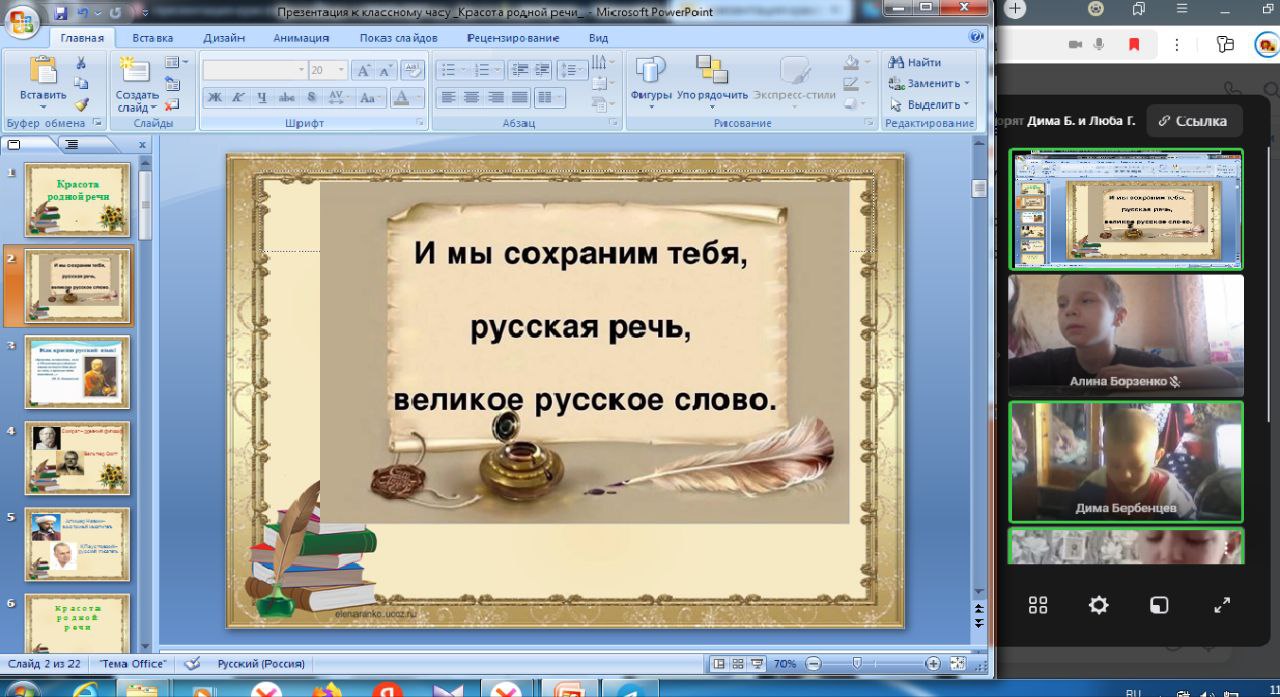Open the Выделить select dropdown
The height and width of the screenshot is (697, 1280).
tap(929, 104)
